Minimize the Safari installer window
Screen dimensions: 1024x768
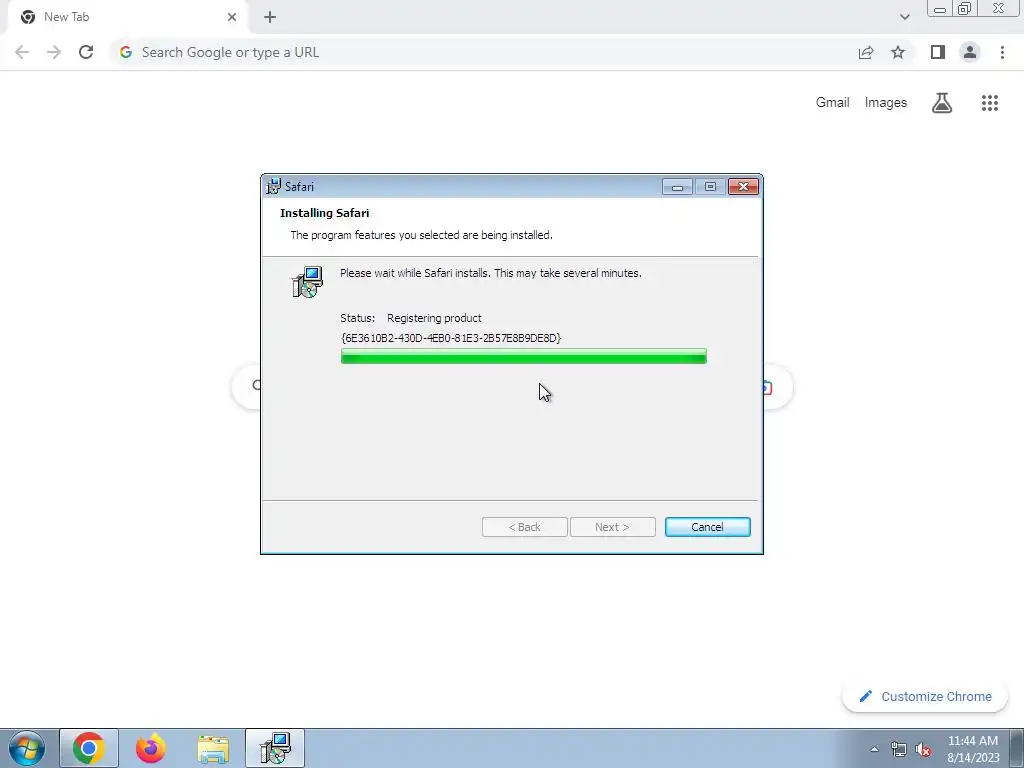(x=677, y=187)
